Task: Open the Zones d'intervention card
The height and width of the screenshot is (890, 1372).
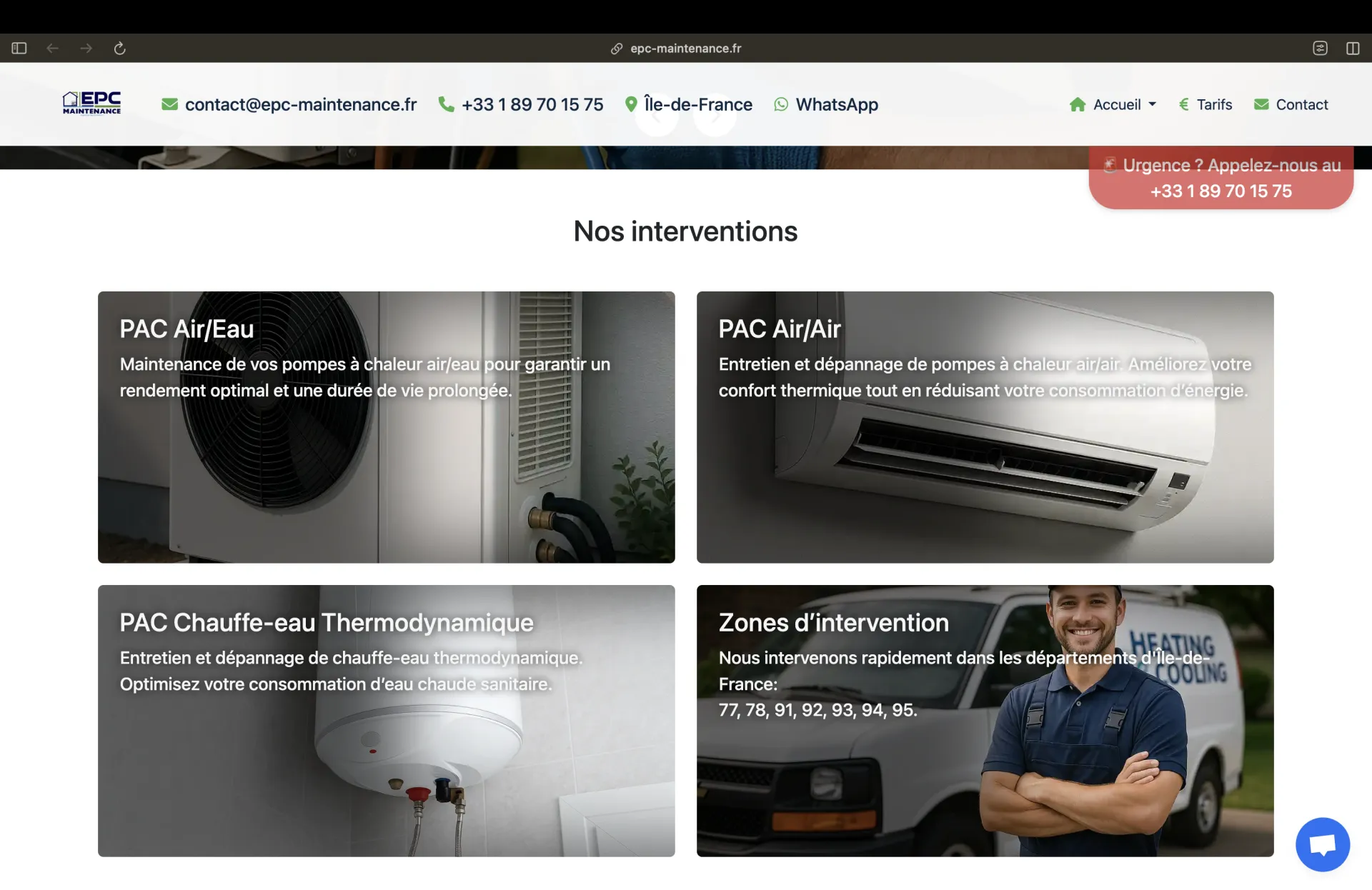Action: pyautogui.click(x=985, y=721)
